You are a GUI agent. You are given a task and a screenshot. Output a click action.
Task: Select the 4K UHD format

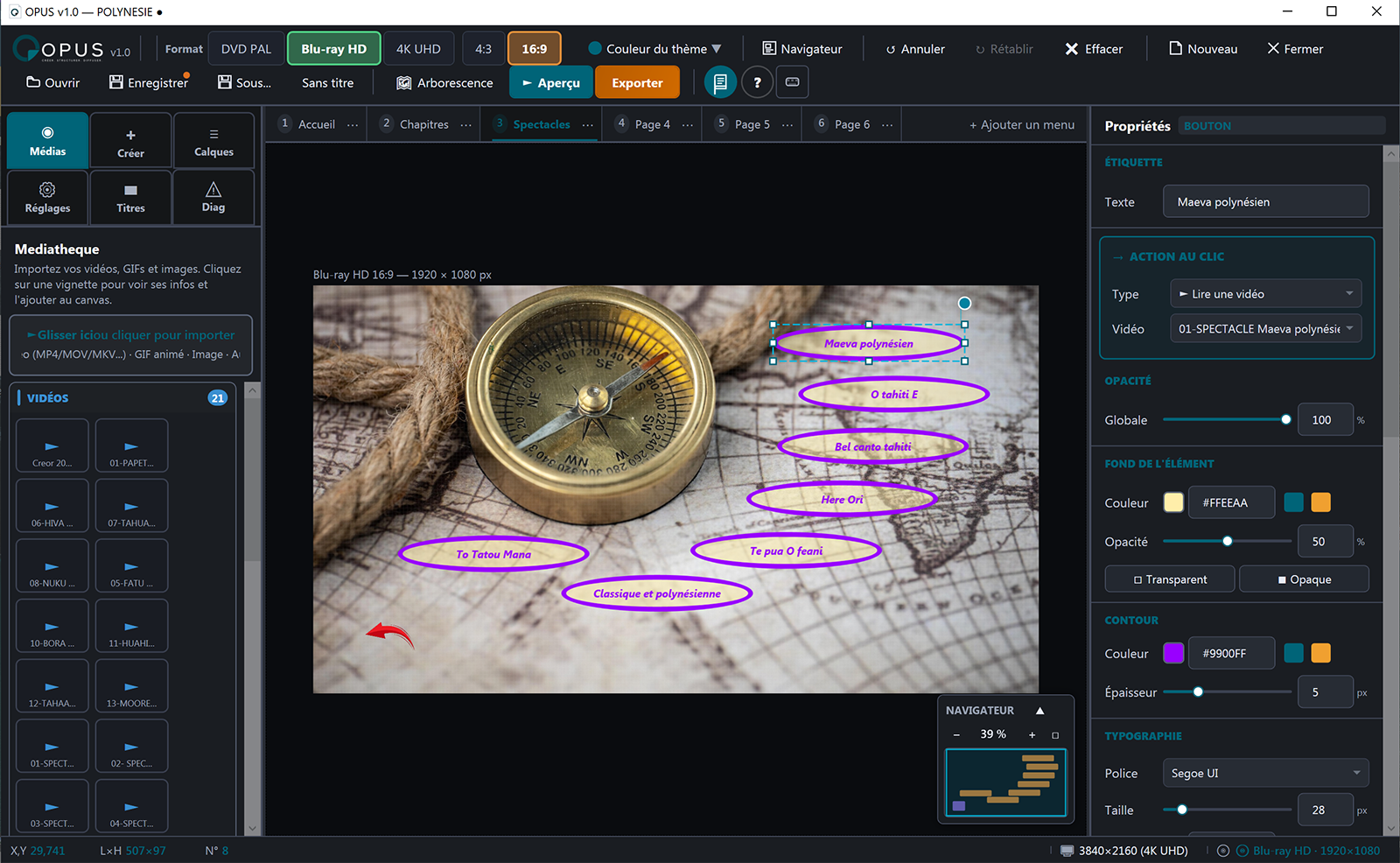[x=418, y=49]
